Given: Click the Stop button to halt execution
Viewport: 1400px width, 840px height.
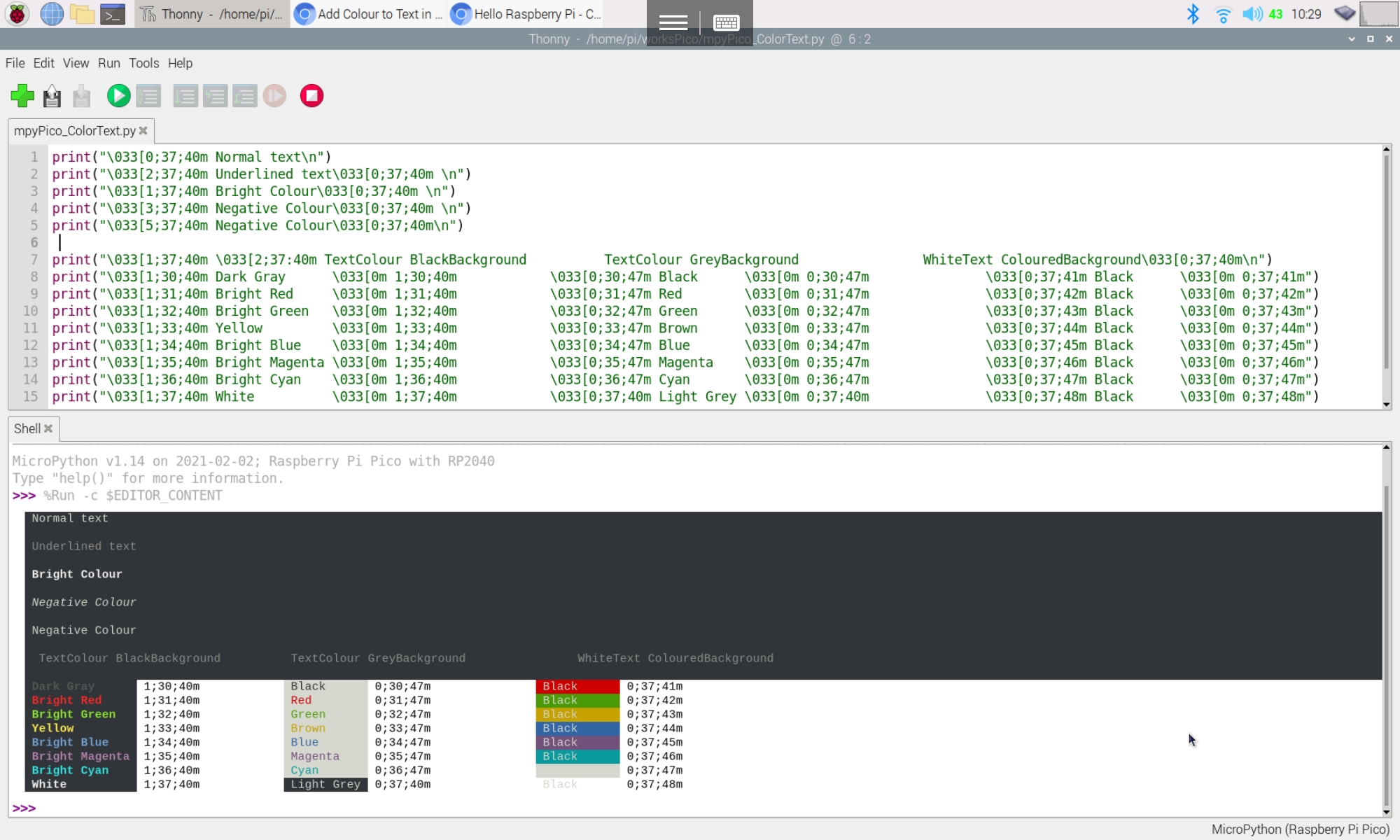Looking at the screenshot, I should (311, 95).
